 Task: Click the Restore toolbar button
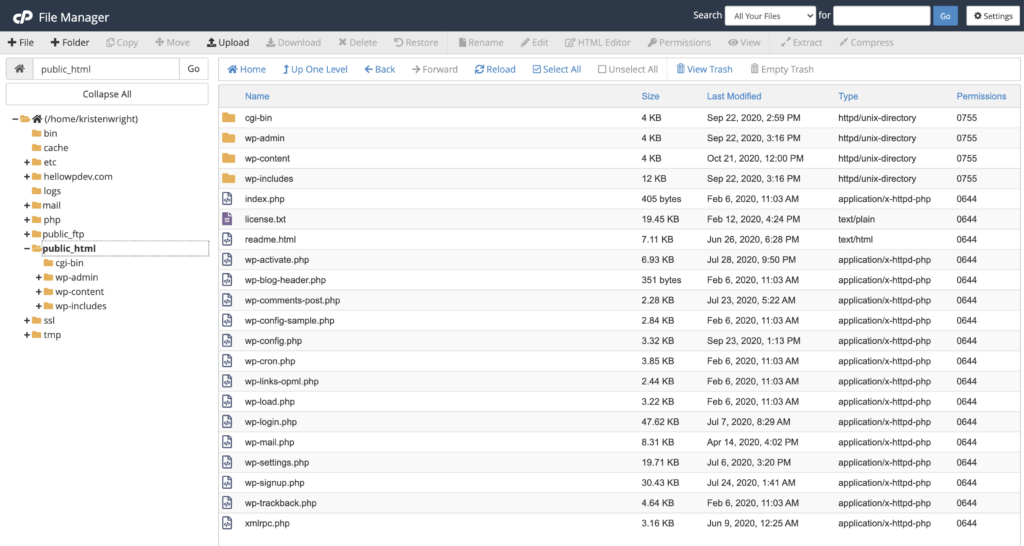pyautogui.click(x=416, y=42)
